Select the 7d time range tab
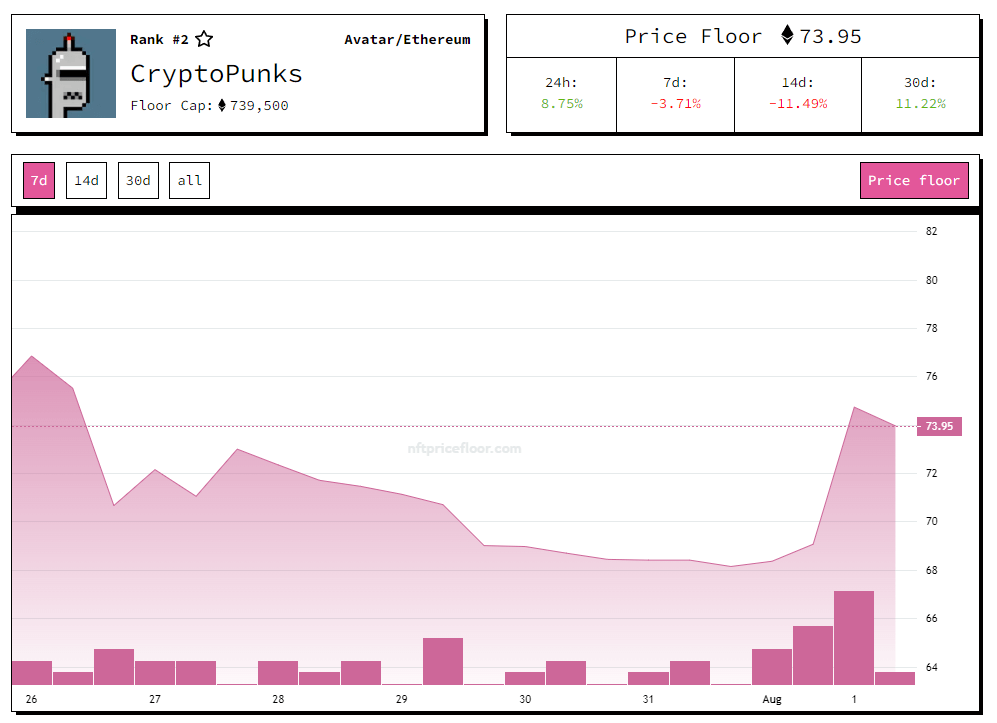997x723 pixels. click(x=39, y=181)
